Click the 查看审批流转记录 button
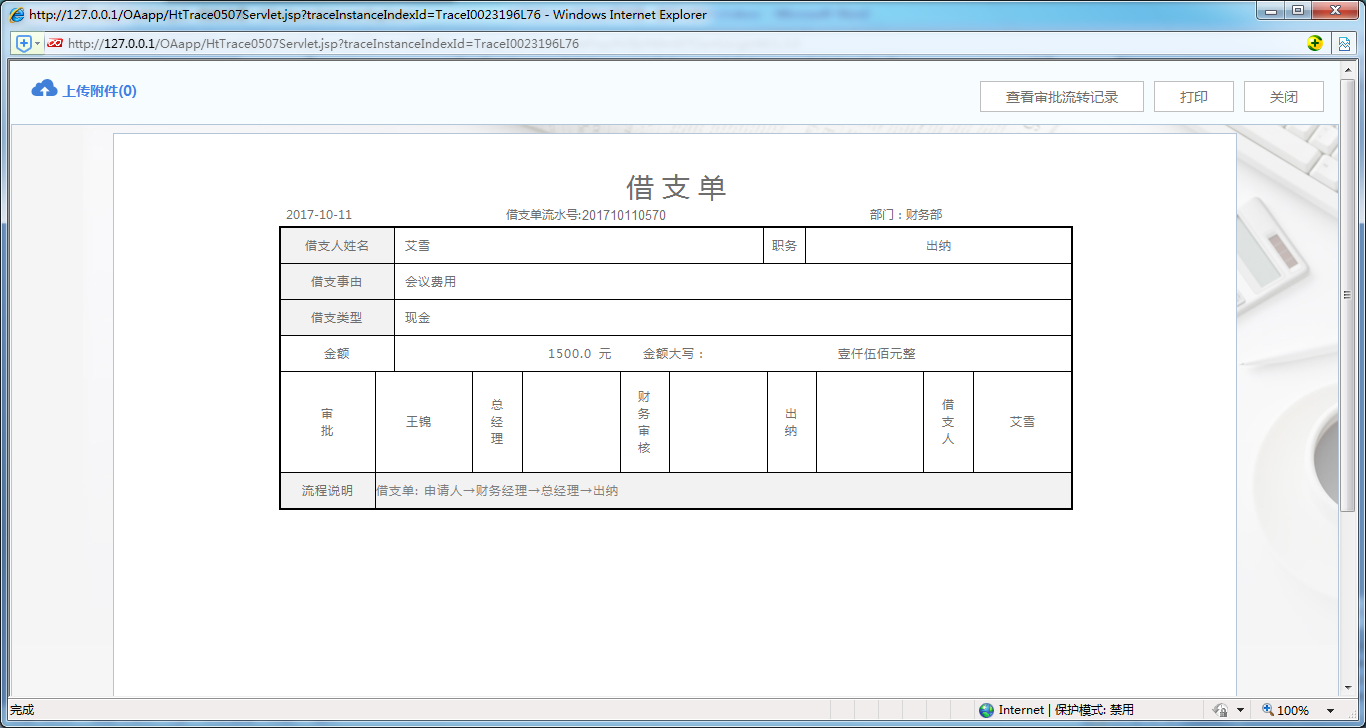1366x728 pixels. click(1062, 96)
